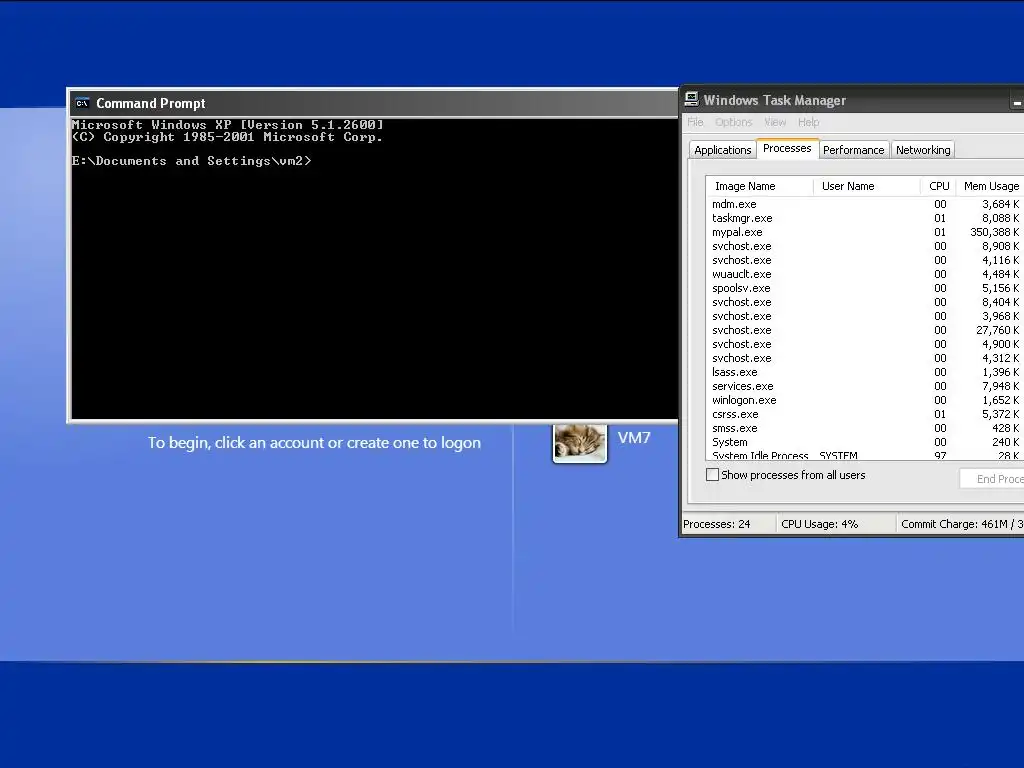The image size is (1024, 768).
Task: Select the System process row
Action: coord(865,442)
